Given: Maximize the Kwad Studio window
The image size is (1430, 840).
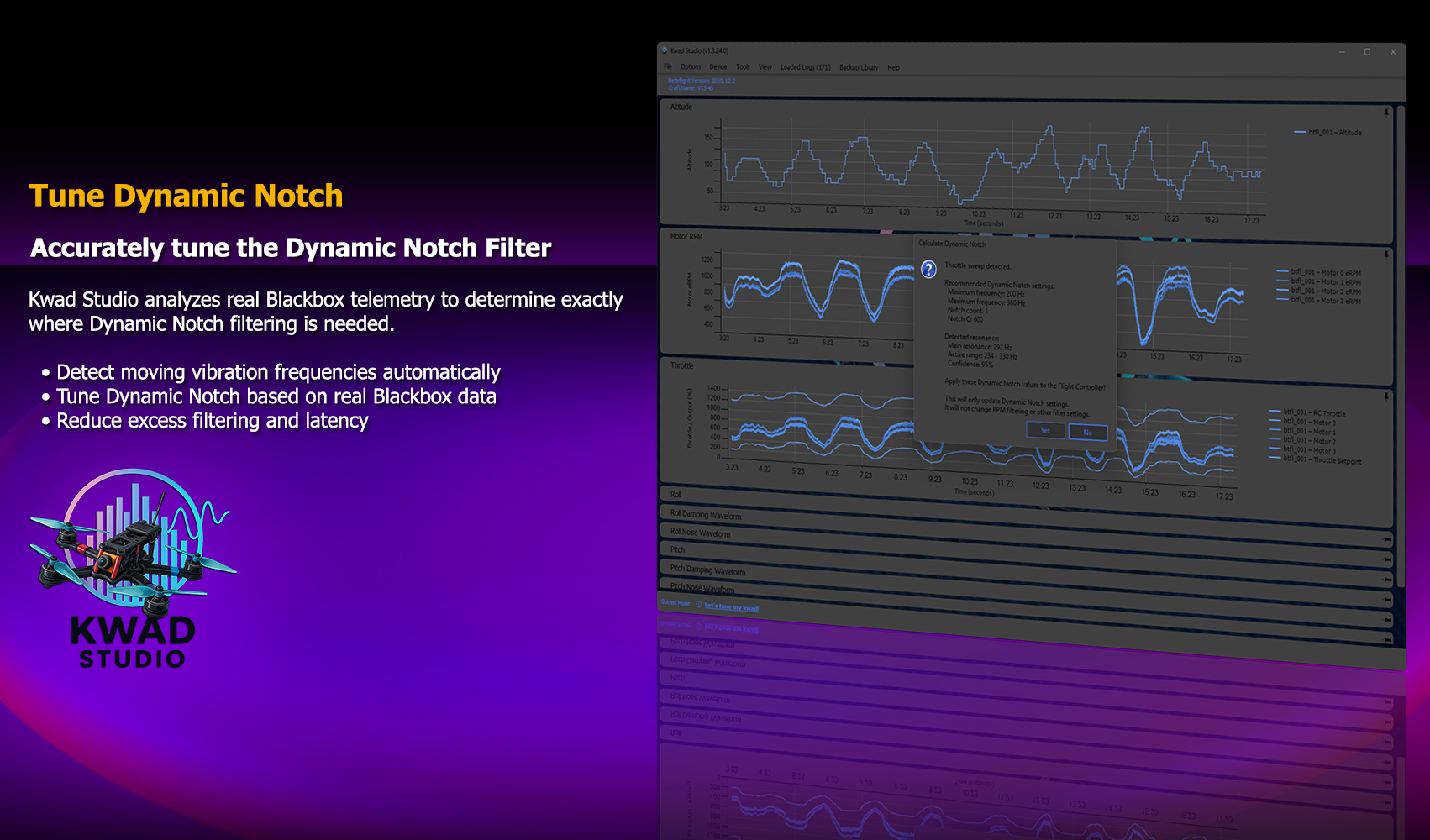Looking at the screenshot, I should [1367, 52].
